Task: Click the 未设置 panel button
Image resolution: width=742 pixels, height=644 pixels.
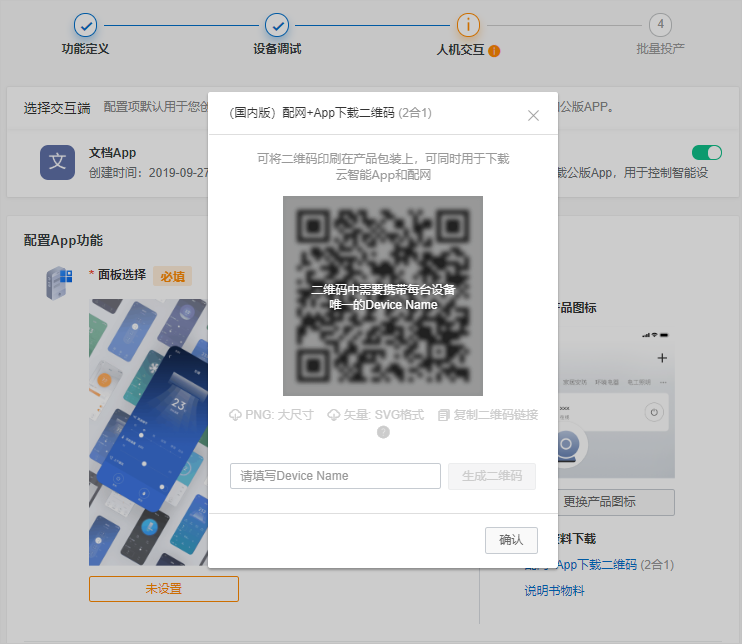Action: tap(164, 589)
